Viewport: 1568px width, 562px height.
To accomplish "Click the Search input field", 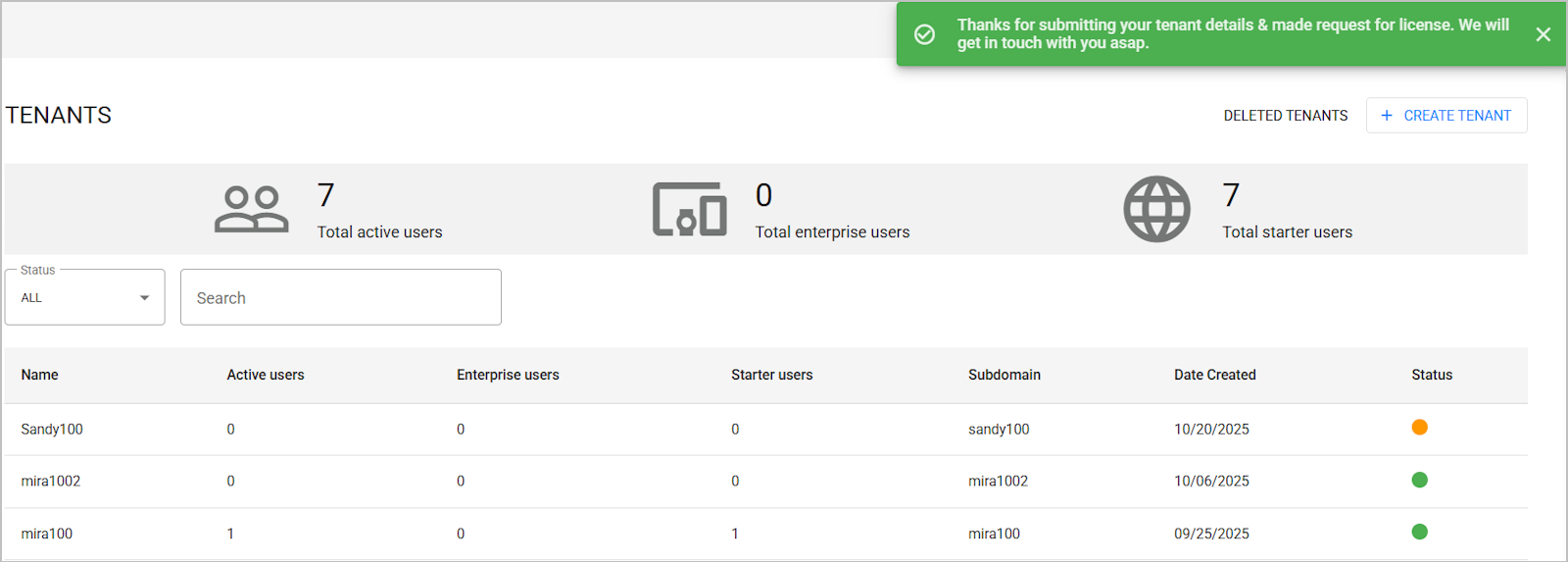I will tap(341, 297).
